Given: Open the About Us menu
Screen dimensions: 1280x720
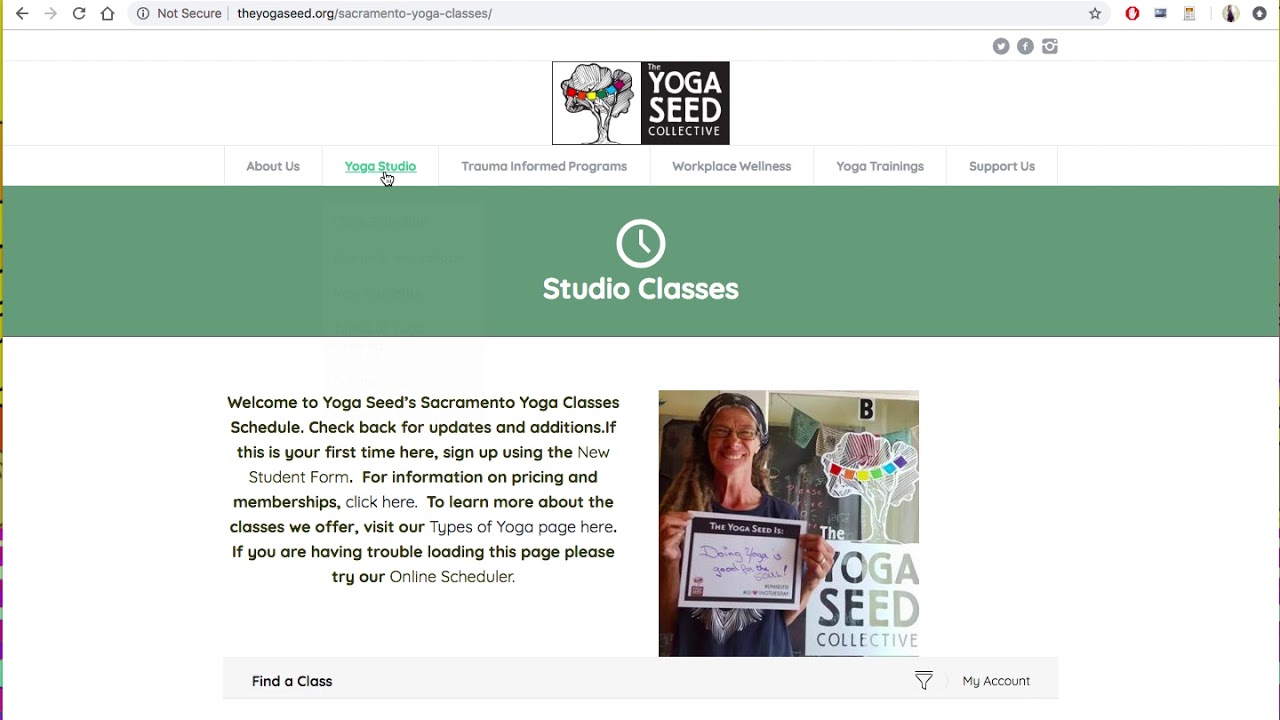Looking at the screenshot, I should 273,166.
